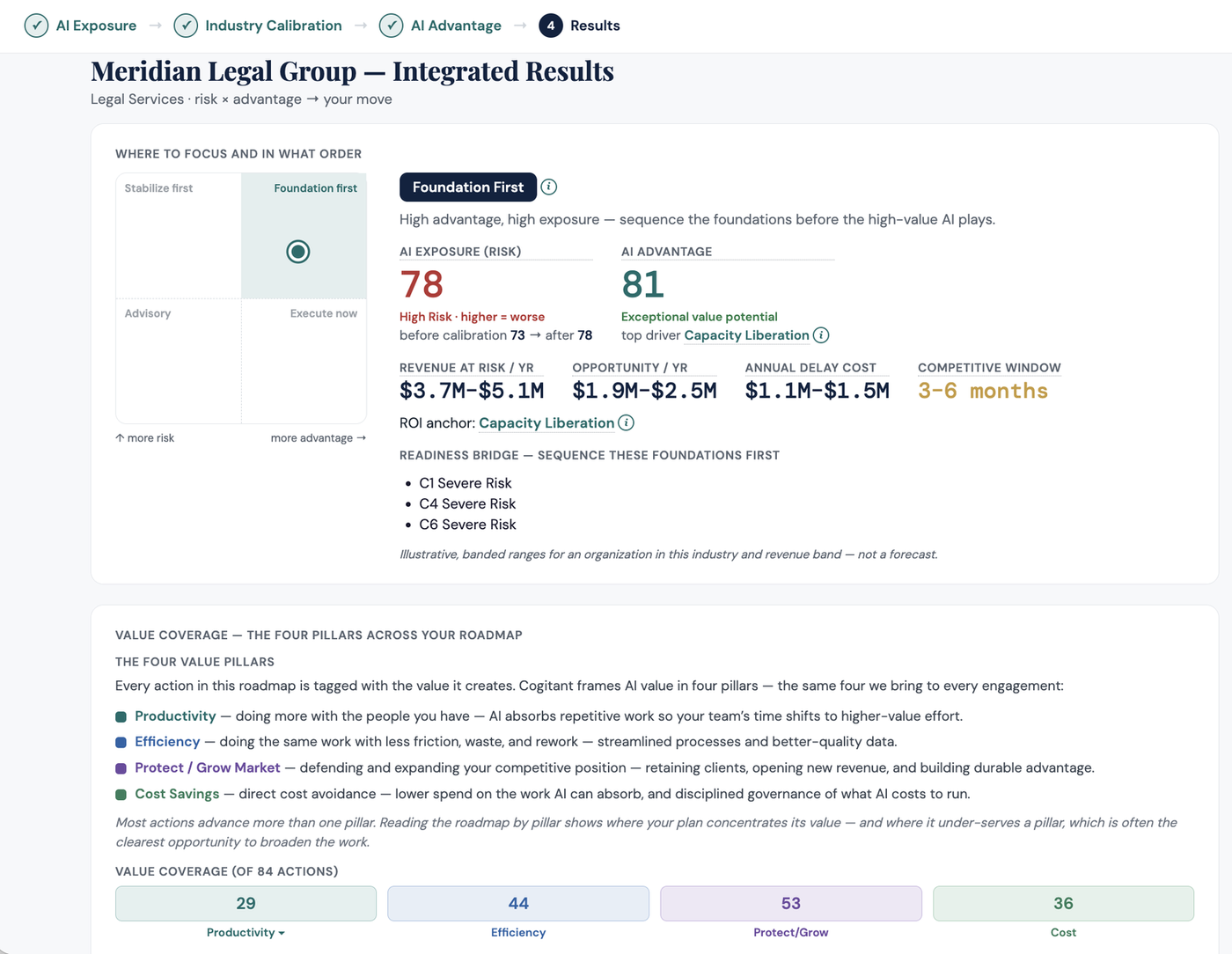Click the AI Advantage checkmark icon

[392, 26]
